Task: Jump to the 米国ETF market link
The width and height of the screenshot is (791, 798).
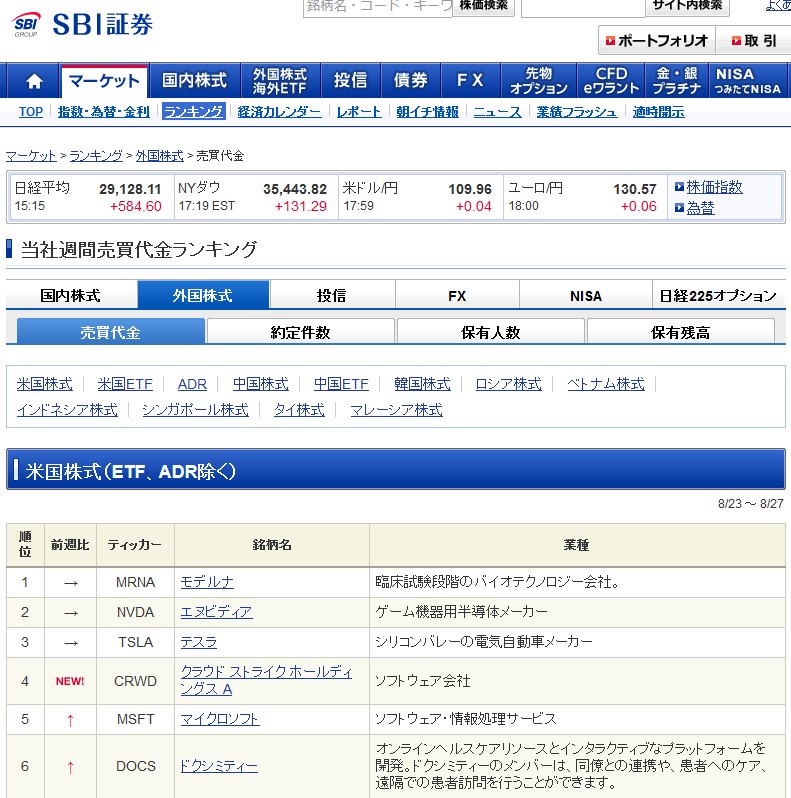Action: point(125,384)
